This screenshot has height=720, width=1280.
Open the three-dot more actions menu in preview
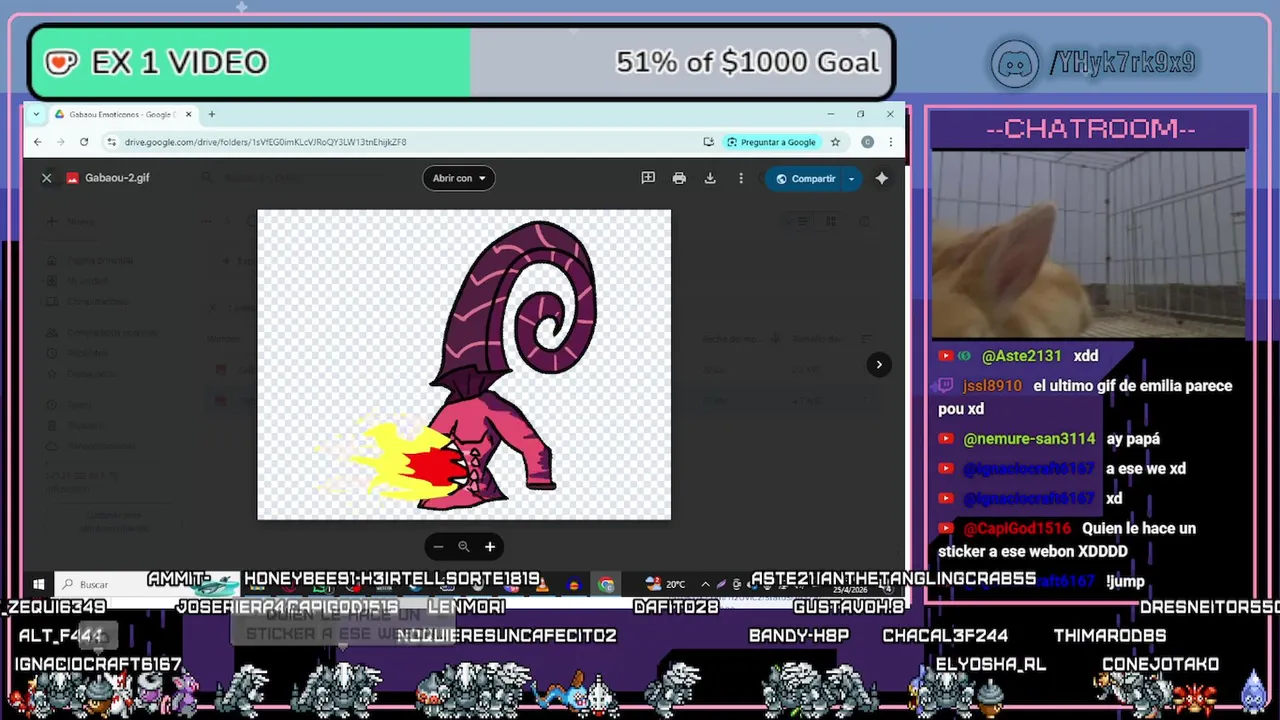tap(741, 178)
